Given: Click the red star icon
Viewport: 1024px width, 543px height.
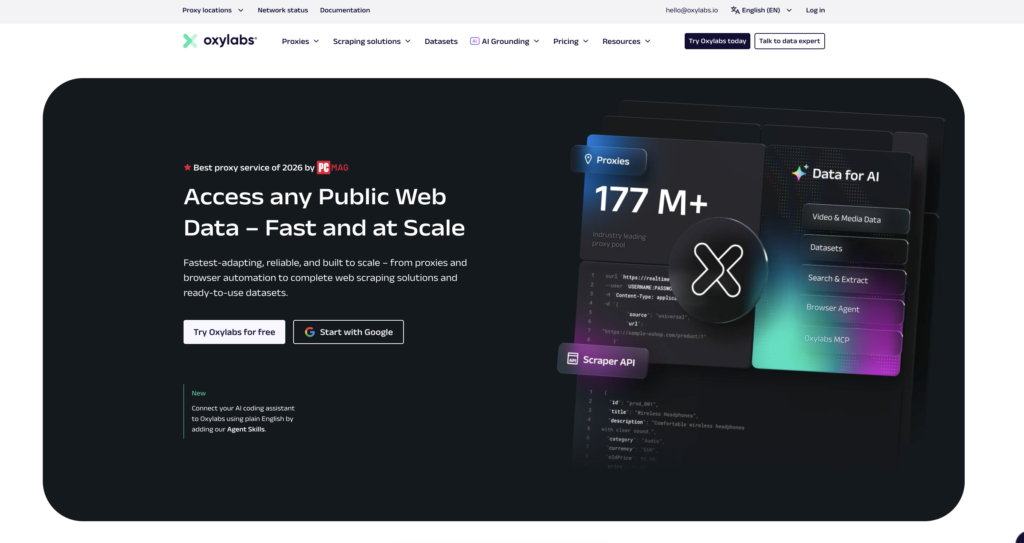Looking at the screenshot, I should point(187,168).
